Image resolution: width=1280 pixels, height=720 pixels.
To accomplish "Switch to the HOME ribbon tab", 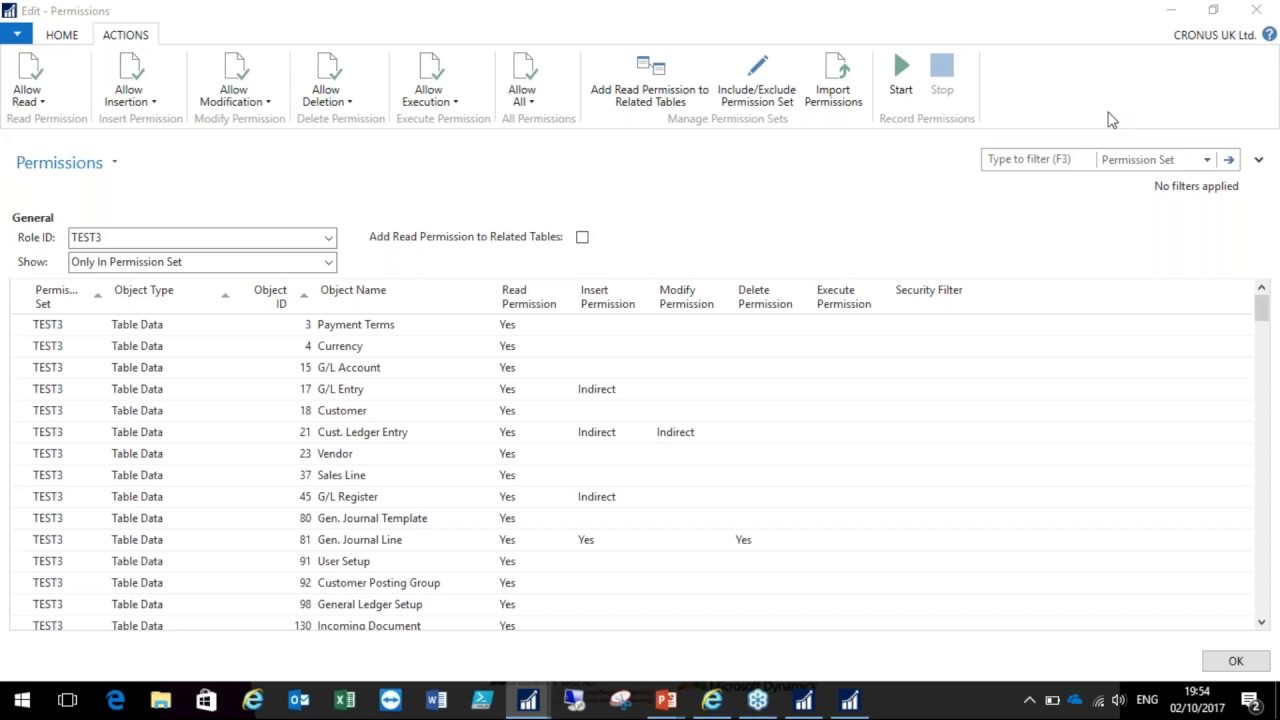I will 62,35.
